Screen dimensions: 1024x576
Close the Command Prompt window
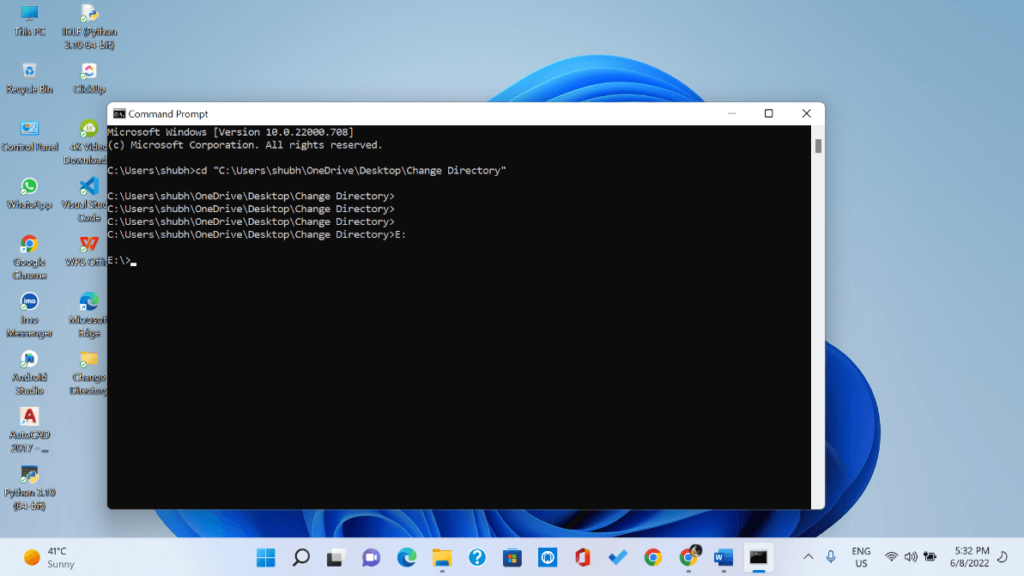807,114
